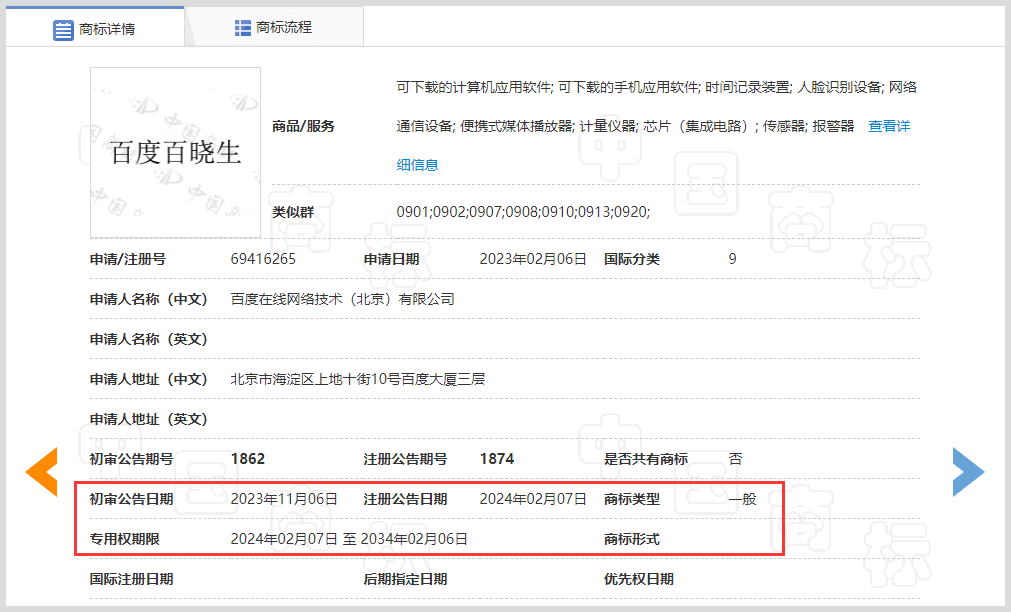This screenshot has width=1011, height=612.
Task: Click the 初审公告日期 label
Action: 132,499
